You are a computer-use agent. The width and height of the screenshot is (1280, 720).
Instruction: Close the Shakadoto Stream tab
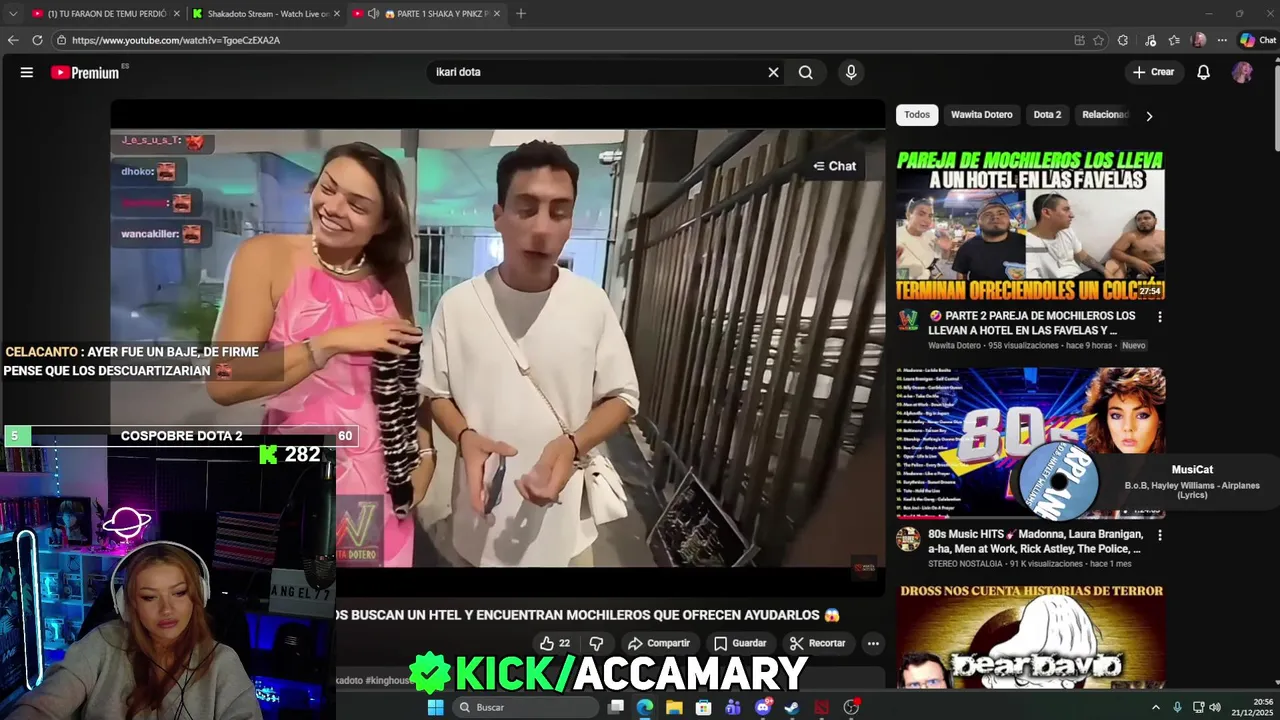pos(336,14)
